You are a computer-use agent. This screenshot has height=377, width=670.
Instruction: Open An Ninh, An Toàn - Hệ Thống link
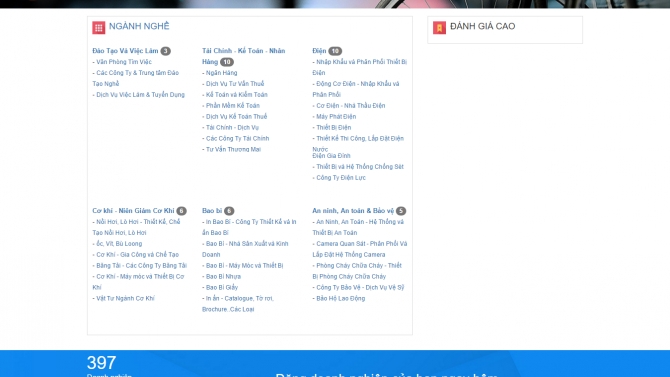click(358, 227)
